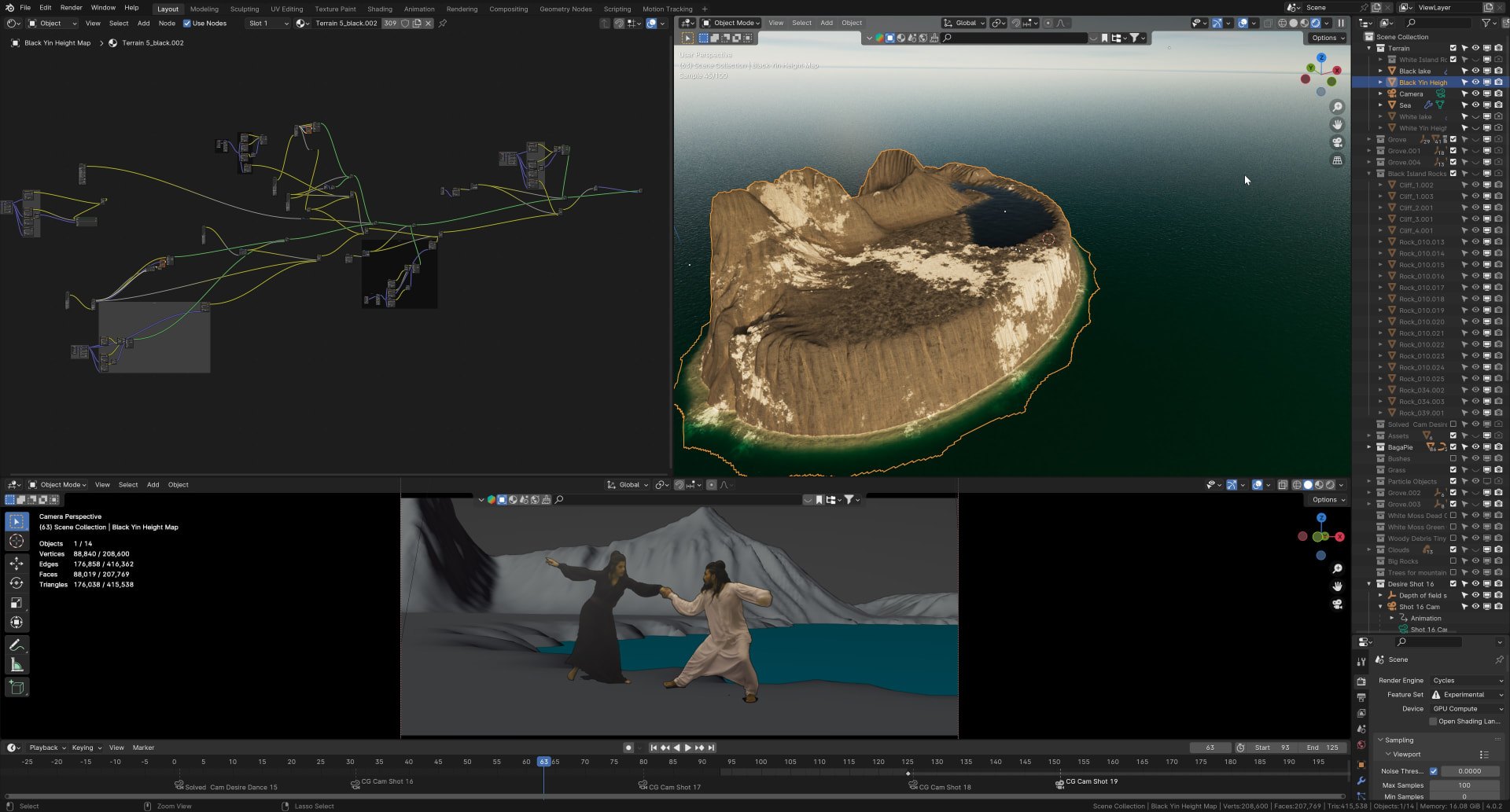Hide Black Yin Height Map via eye icon
Viewport: 1510px width, 812px height.
[1475, 83]
